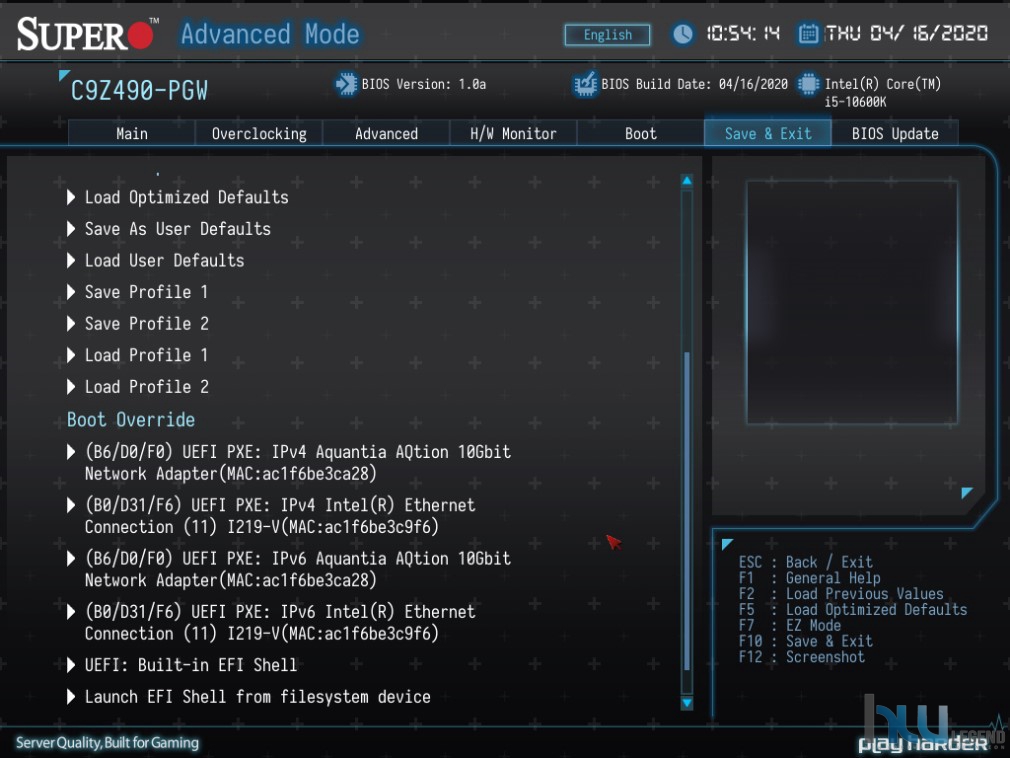Choose Save As User Defaults
Image resolution: width=1010 pixels, height=758 pixels.
(178, 229)
